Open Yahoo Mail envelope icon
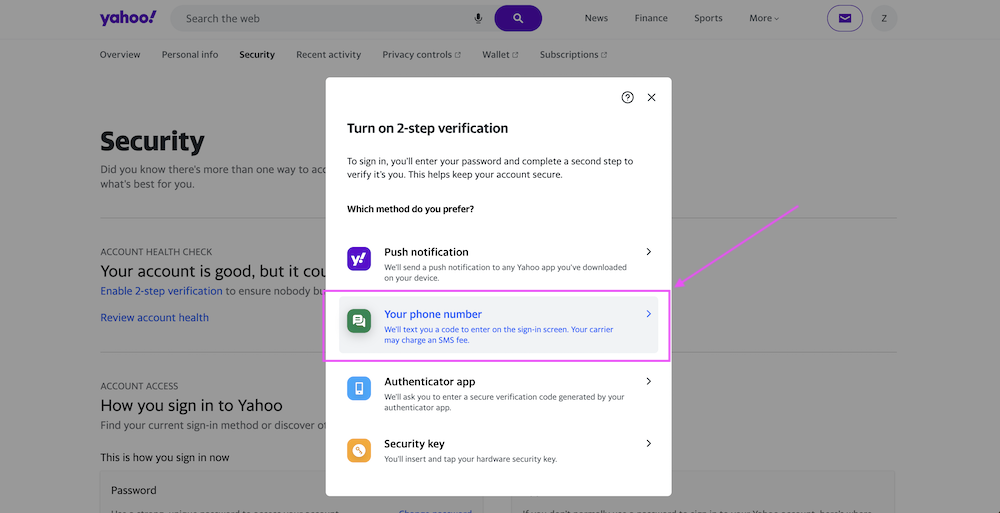1000x513 pixels. pyautogui.click(x=845, y=18)
